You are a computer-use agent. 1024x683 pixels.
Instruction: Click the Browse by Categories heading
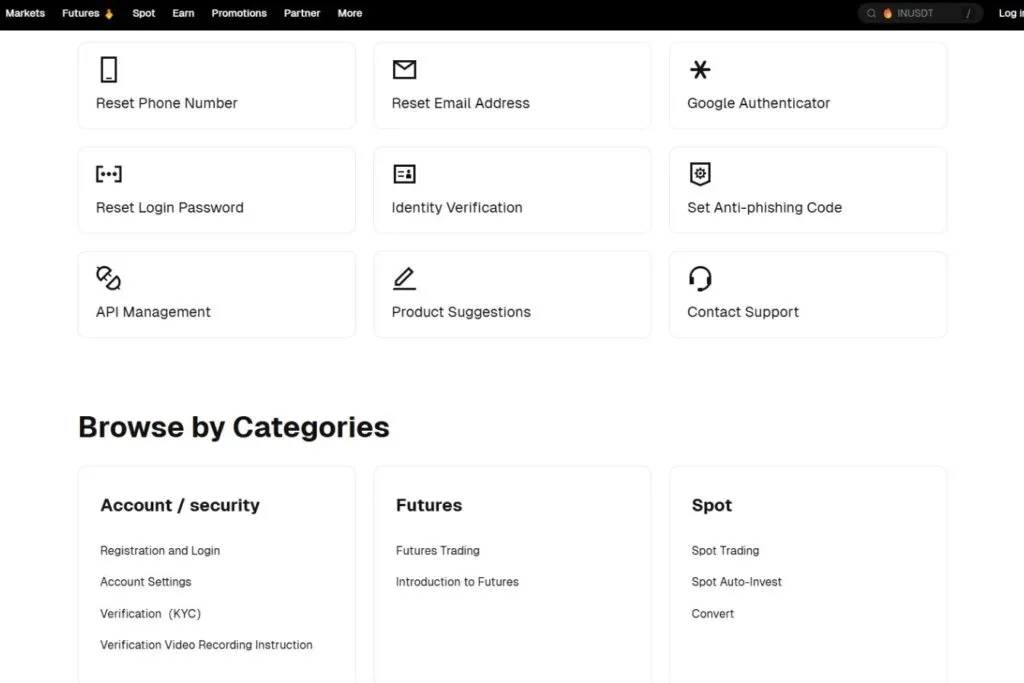234,428
